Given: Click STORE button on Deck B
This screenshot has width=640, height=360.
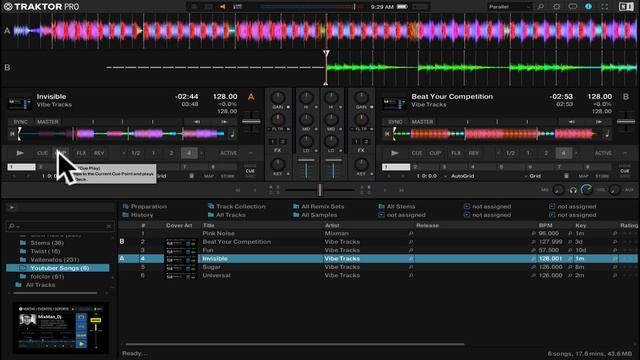Looking at the screenshot, I should 602,176.
